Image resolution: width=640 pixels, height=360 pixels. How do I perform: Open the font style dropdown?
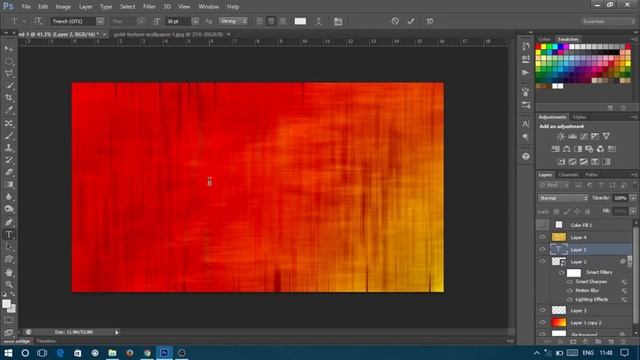(x=140, y=21)
